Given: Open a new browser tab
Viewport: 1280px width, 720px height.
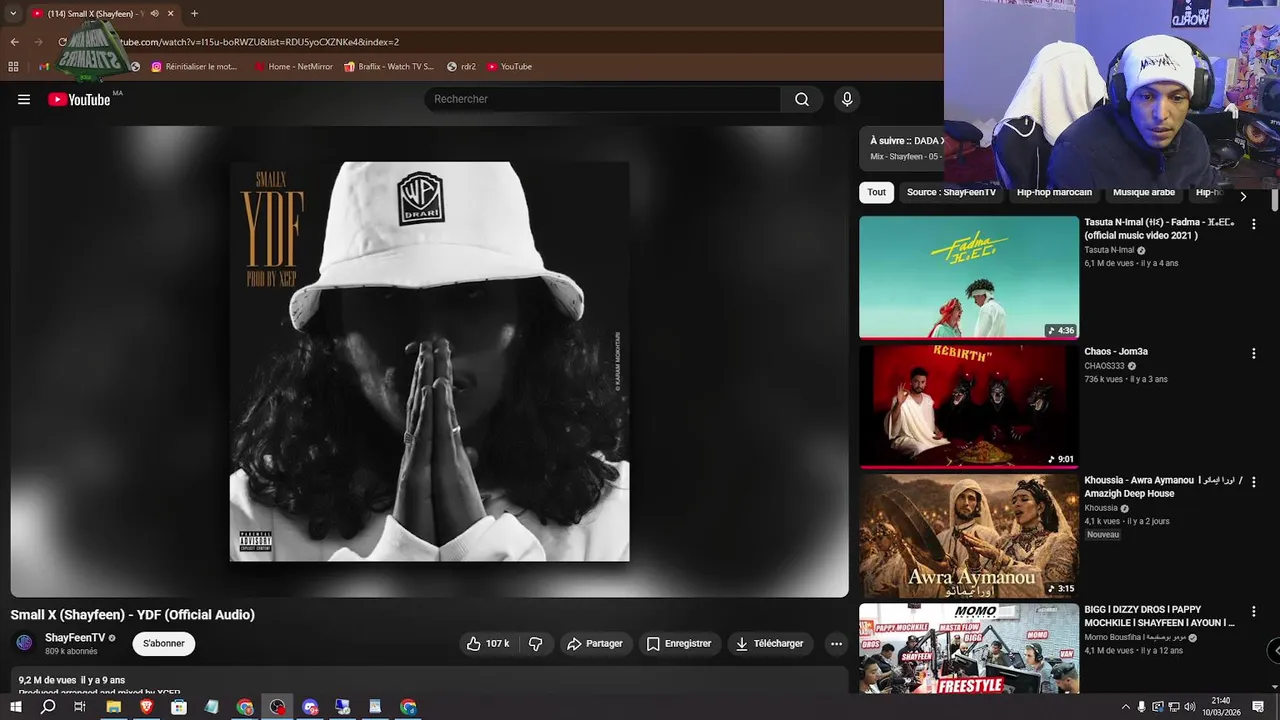Looking at the screenshot, I should 194,14.
